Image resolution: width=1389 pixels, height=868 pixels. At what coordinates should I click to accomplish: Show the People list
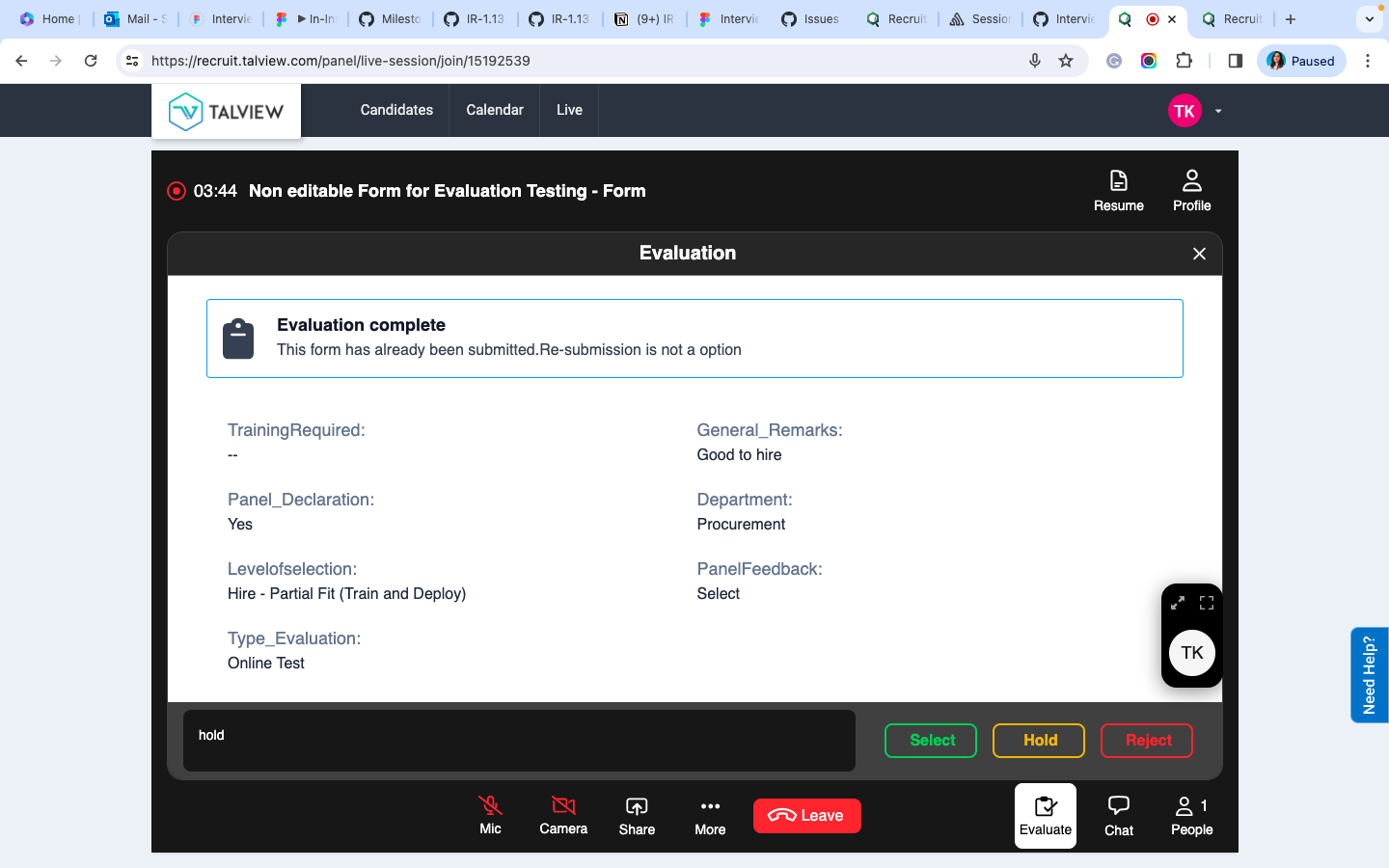coord(1191,816)
